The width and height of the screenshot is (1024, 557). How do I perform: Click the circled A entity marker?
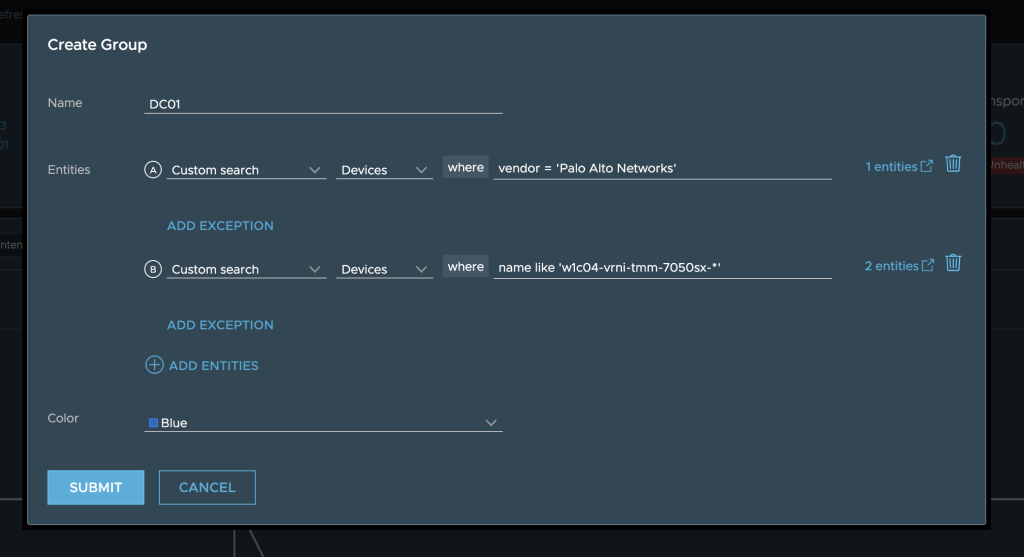(153, 170)
